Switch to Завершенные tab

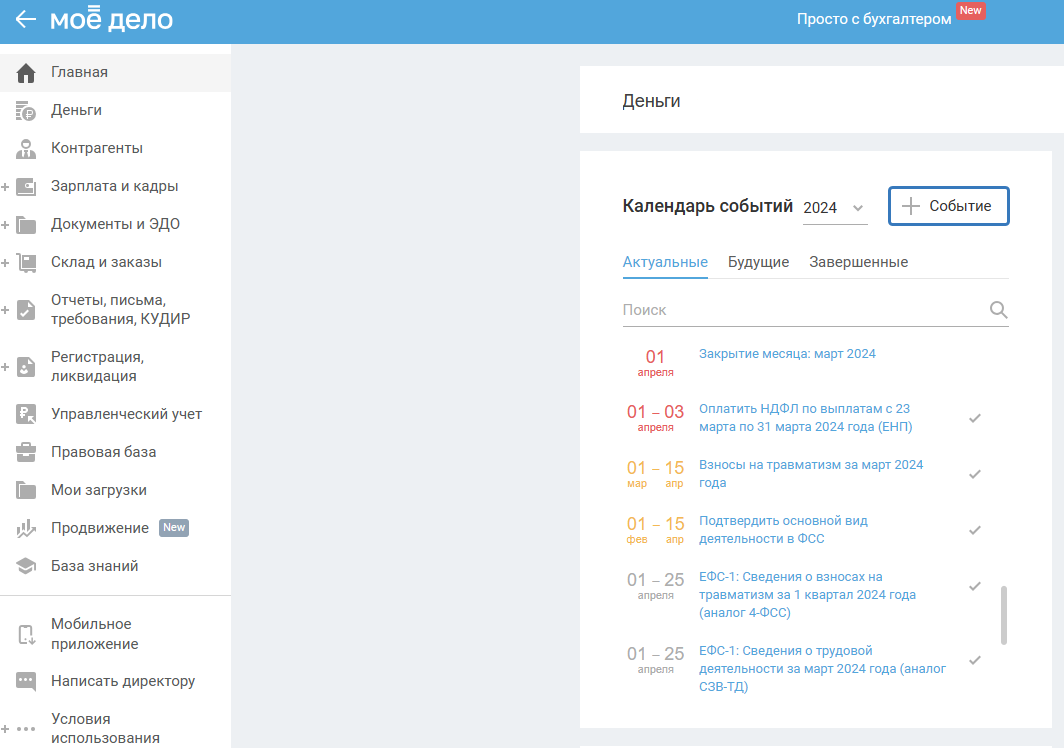[858, 262]
